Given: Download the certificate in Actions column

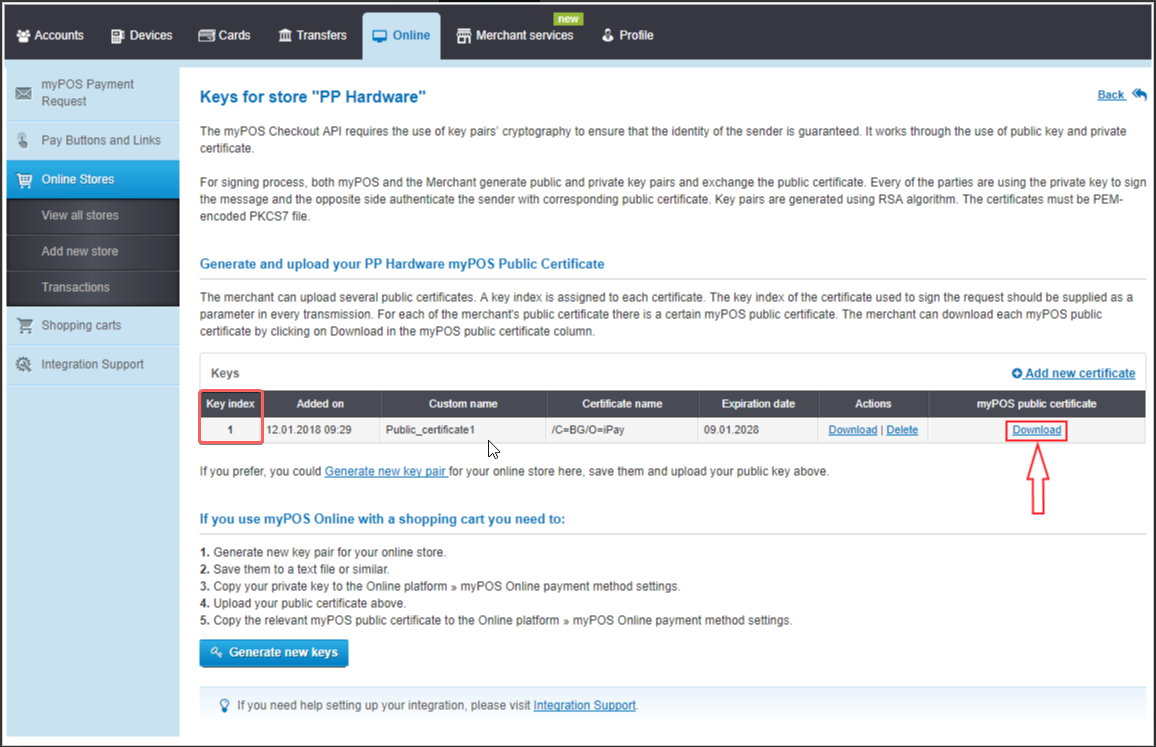Looking at the screenshot, I should [852, 430].
